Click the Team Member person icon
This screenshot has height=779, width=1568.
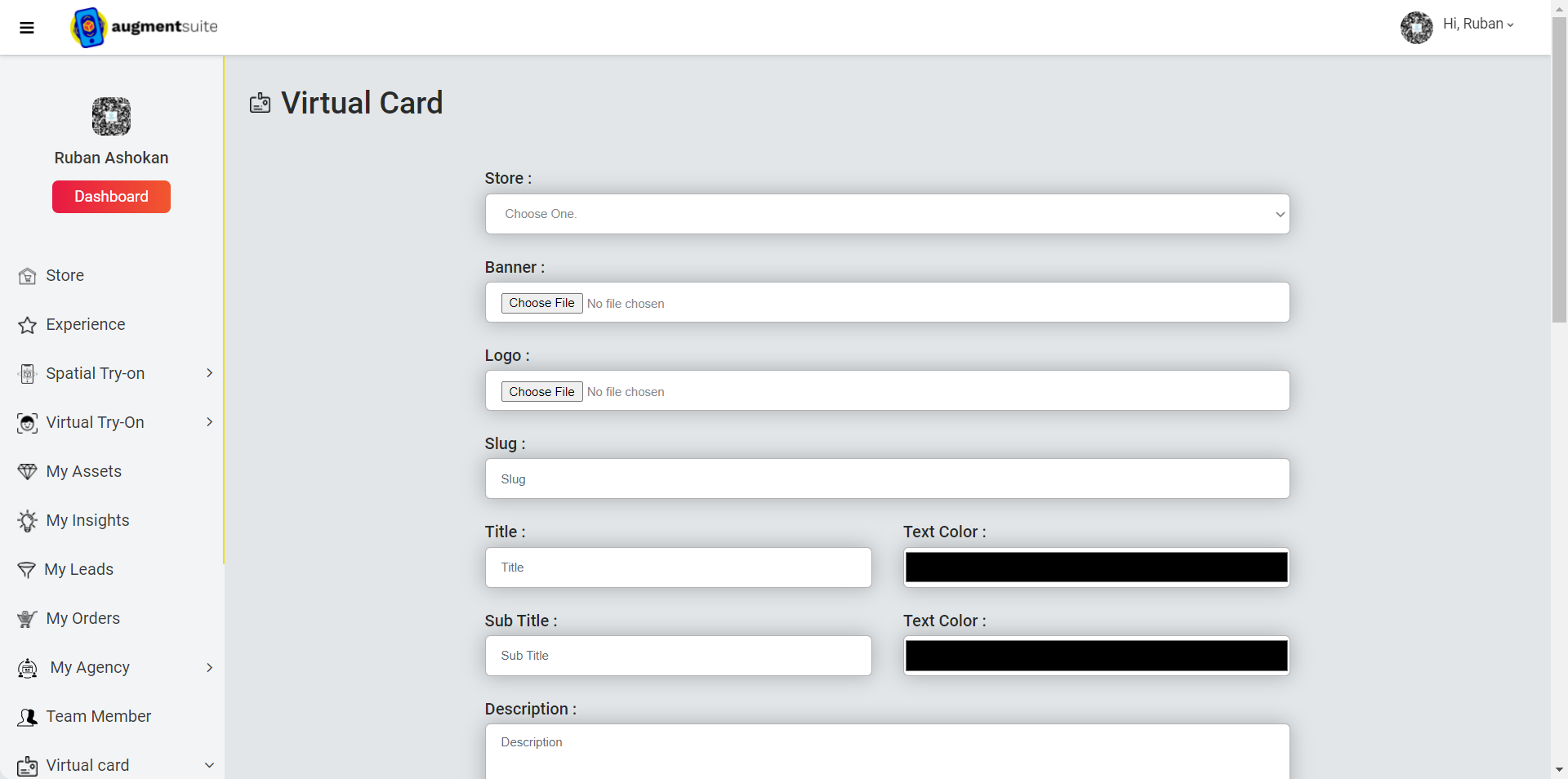coord(27,717)
